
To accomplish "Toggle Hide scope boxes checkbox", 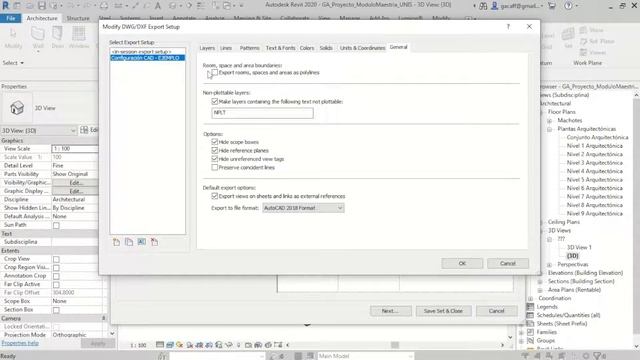I will (215, 142).
